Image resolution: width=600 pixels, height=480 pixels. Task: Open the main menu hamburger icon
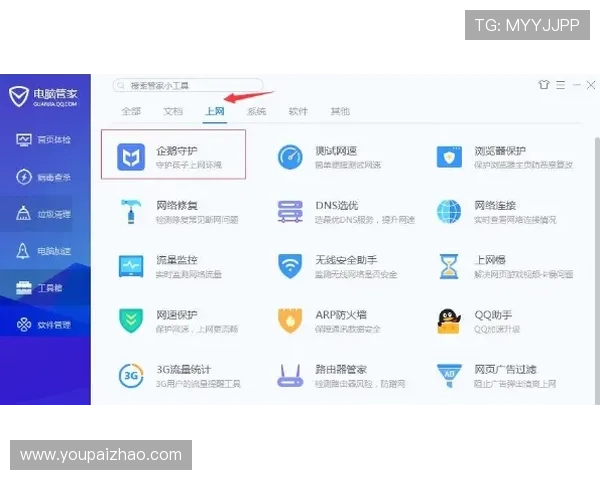561,85
